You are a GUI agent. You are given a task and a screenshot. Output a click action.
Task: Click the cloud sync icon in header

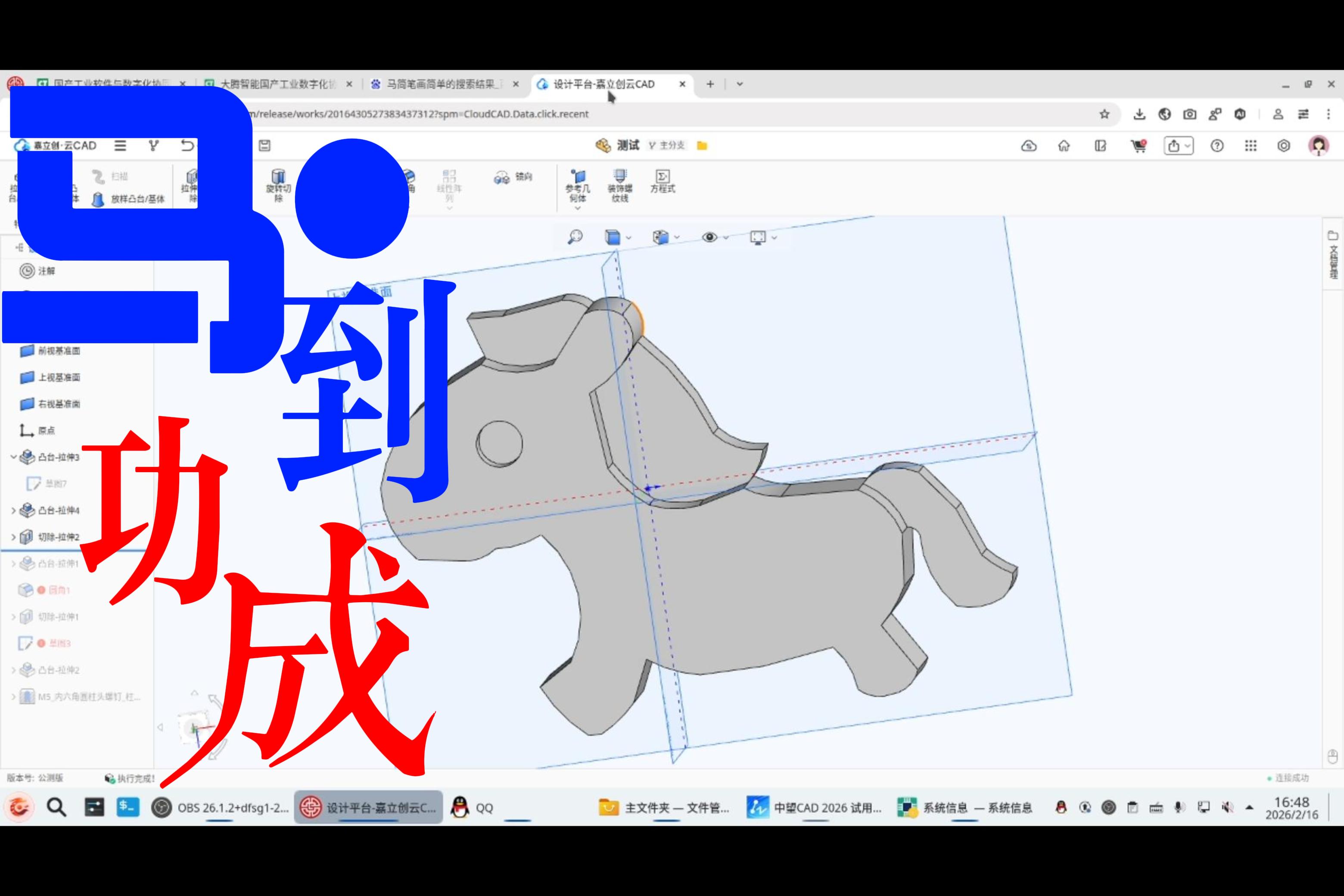click(1029, 146)
